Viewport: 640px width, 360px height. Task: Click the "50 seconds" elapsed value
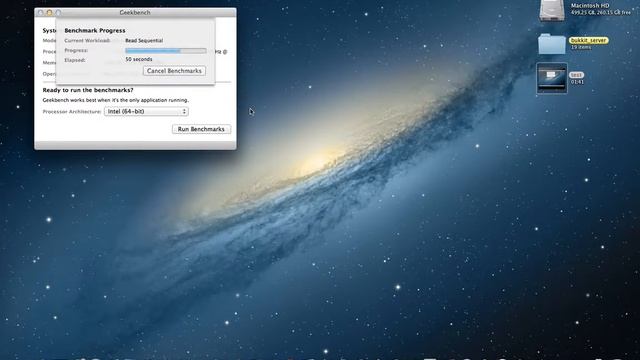tap(139, 59)
